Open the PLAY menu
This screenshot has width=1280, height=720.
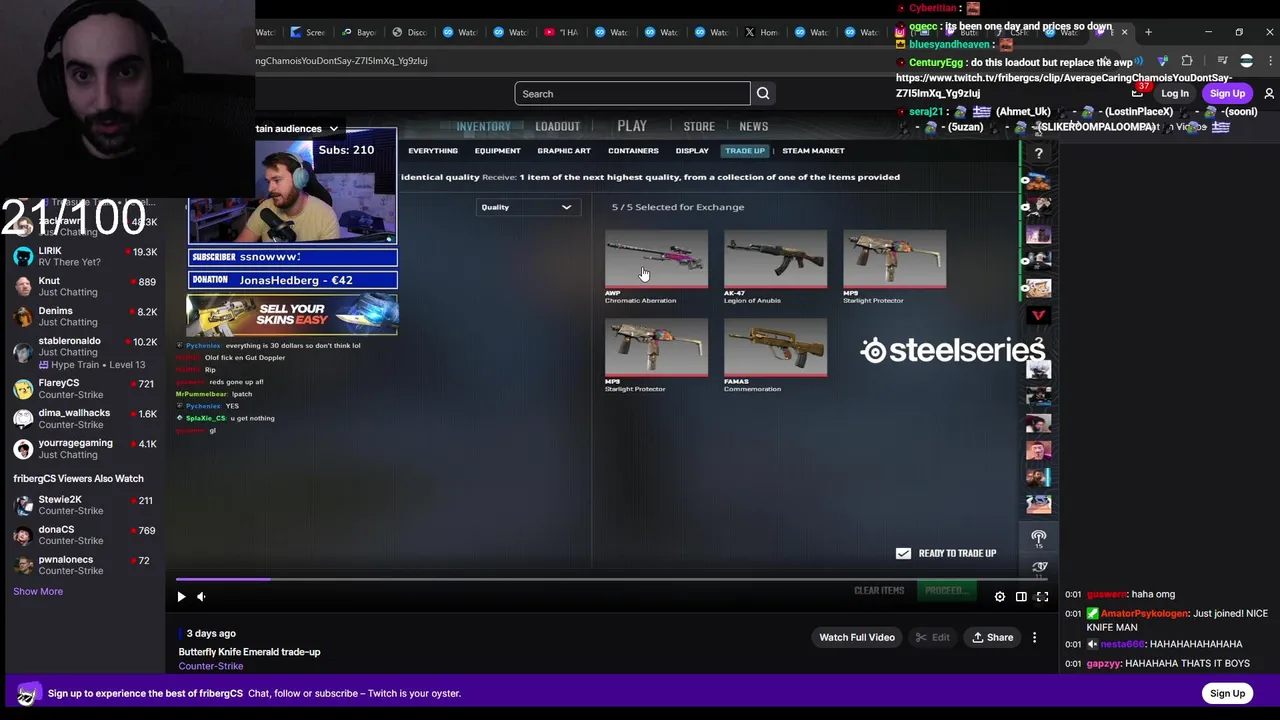pyautogui.click(x=632, y=127)
